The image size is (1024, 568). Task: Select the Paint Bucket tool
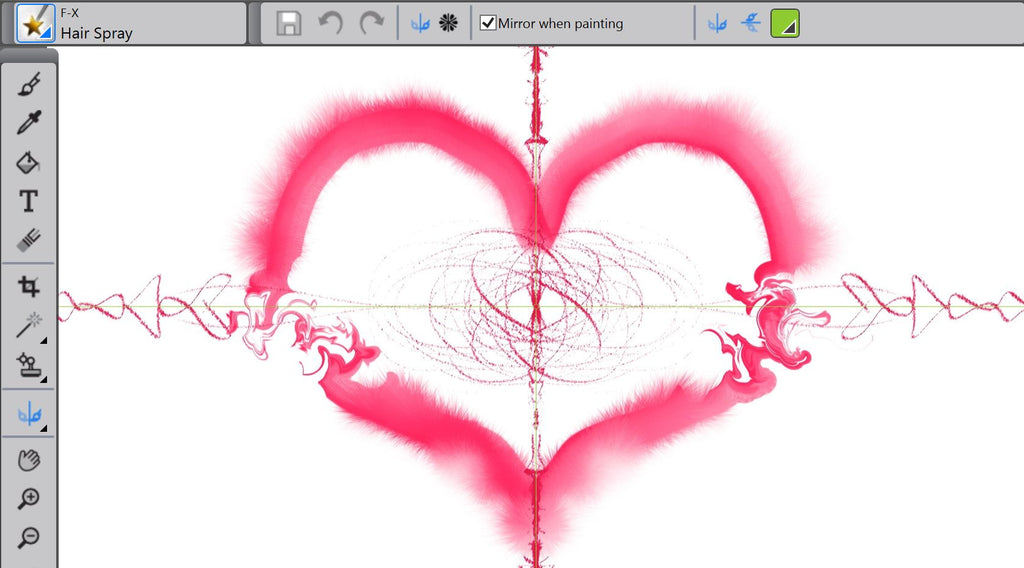[x=28, y=162]
